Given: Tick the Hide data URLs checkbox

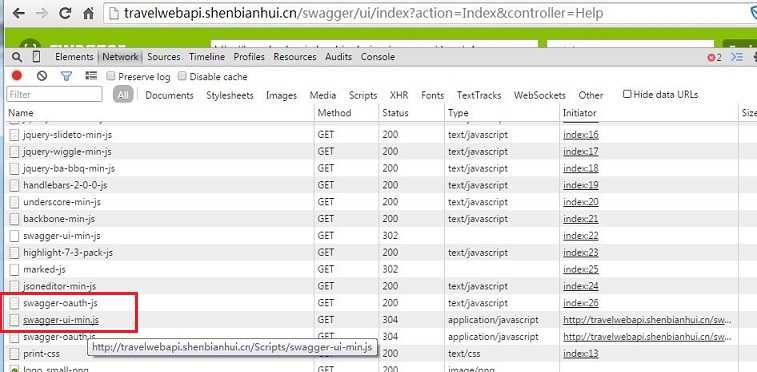Looking at the screenshot, I should click(x=627, y=94).
